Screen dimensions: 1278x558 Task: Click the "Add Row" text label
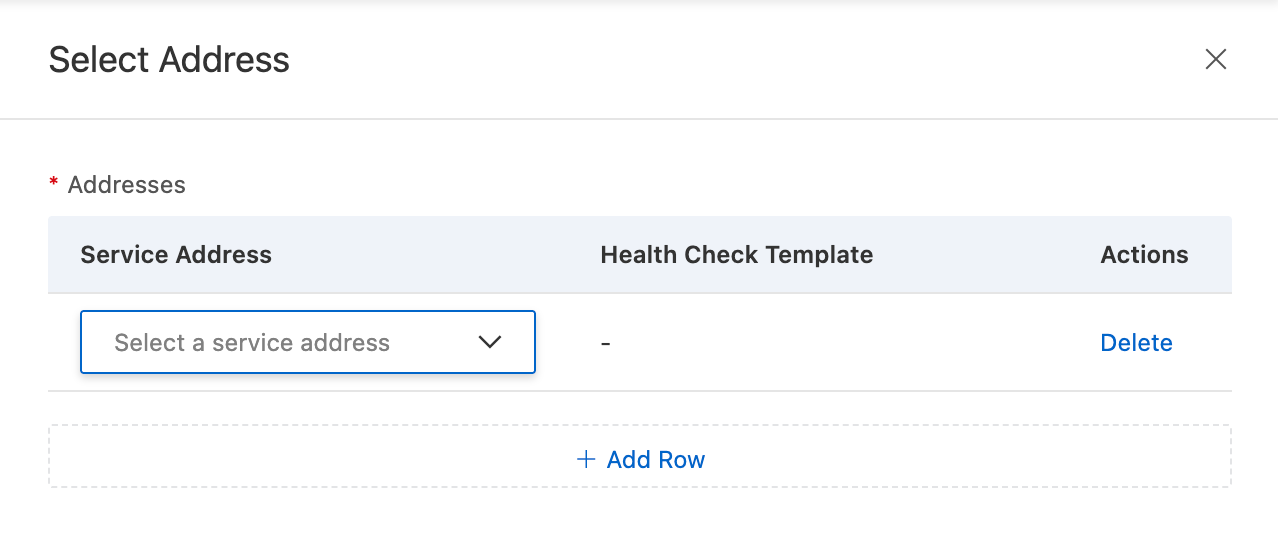tap(656, 459)
